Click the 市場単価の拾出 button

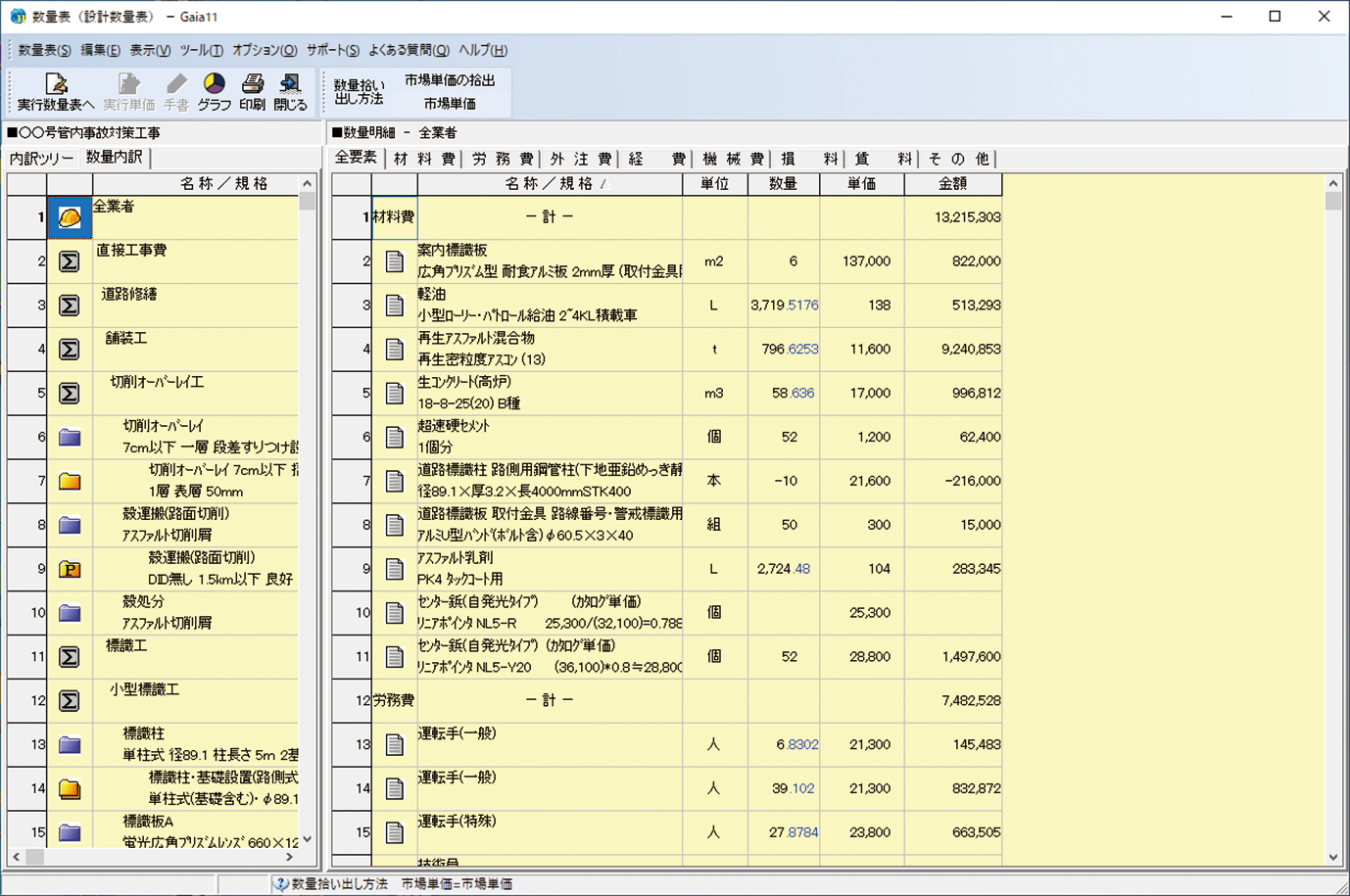pyautogui.click(x=450, y=81)
